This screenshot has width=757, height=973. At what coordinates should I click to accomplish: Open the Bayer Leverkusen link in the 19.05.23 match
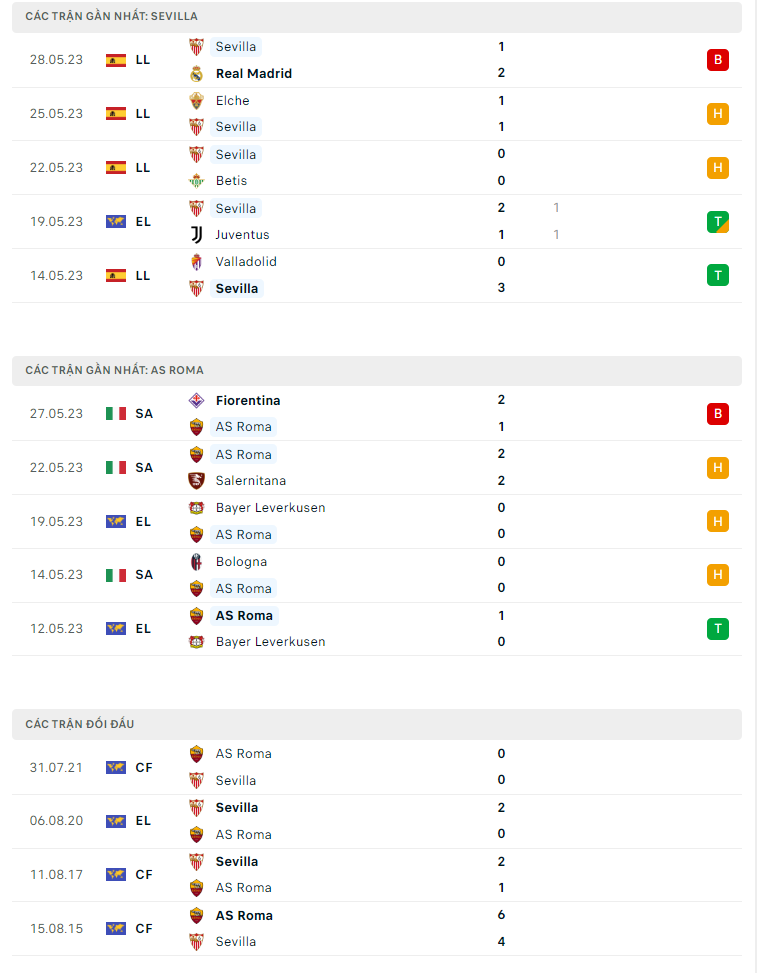[x=270, y=508]
